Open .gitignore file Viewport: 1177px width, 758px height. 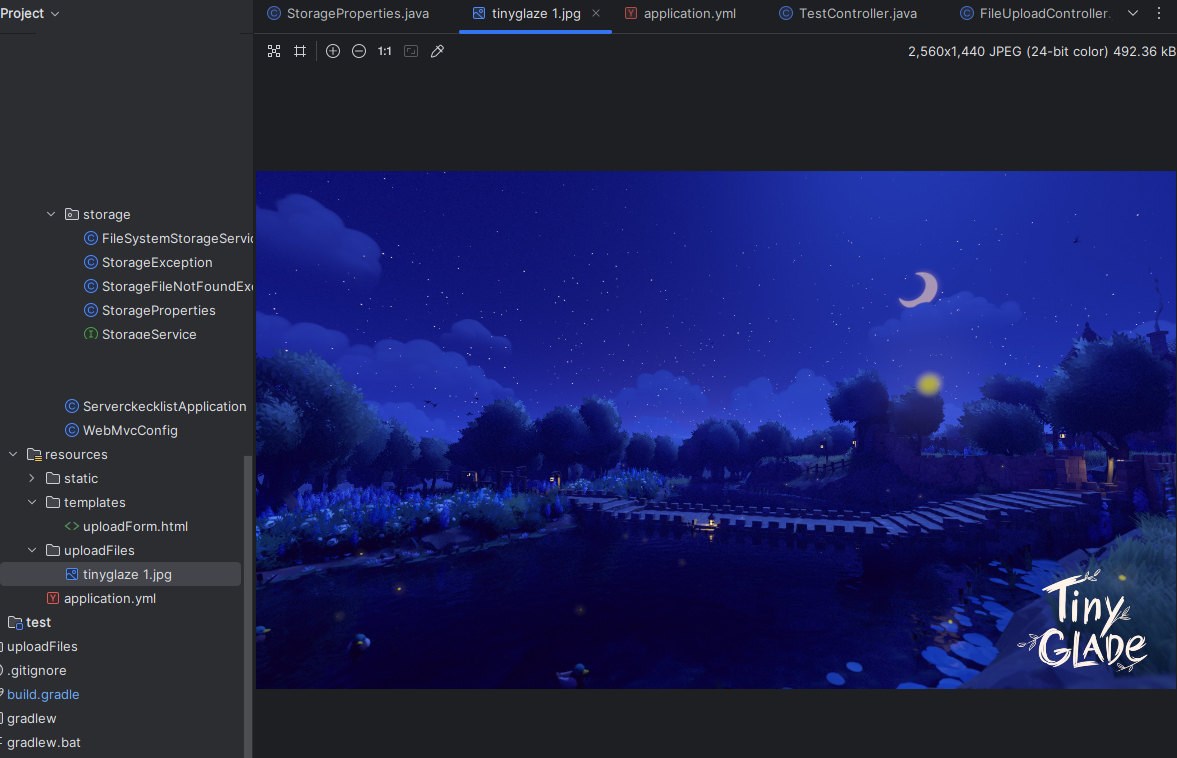pos(37,671)
